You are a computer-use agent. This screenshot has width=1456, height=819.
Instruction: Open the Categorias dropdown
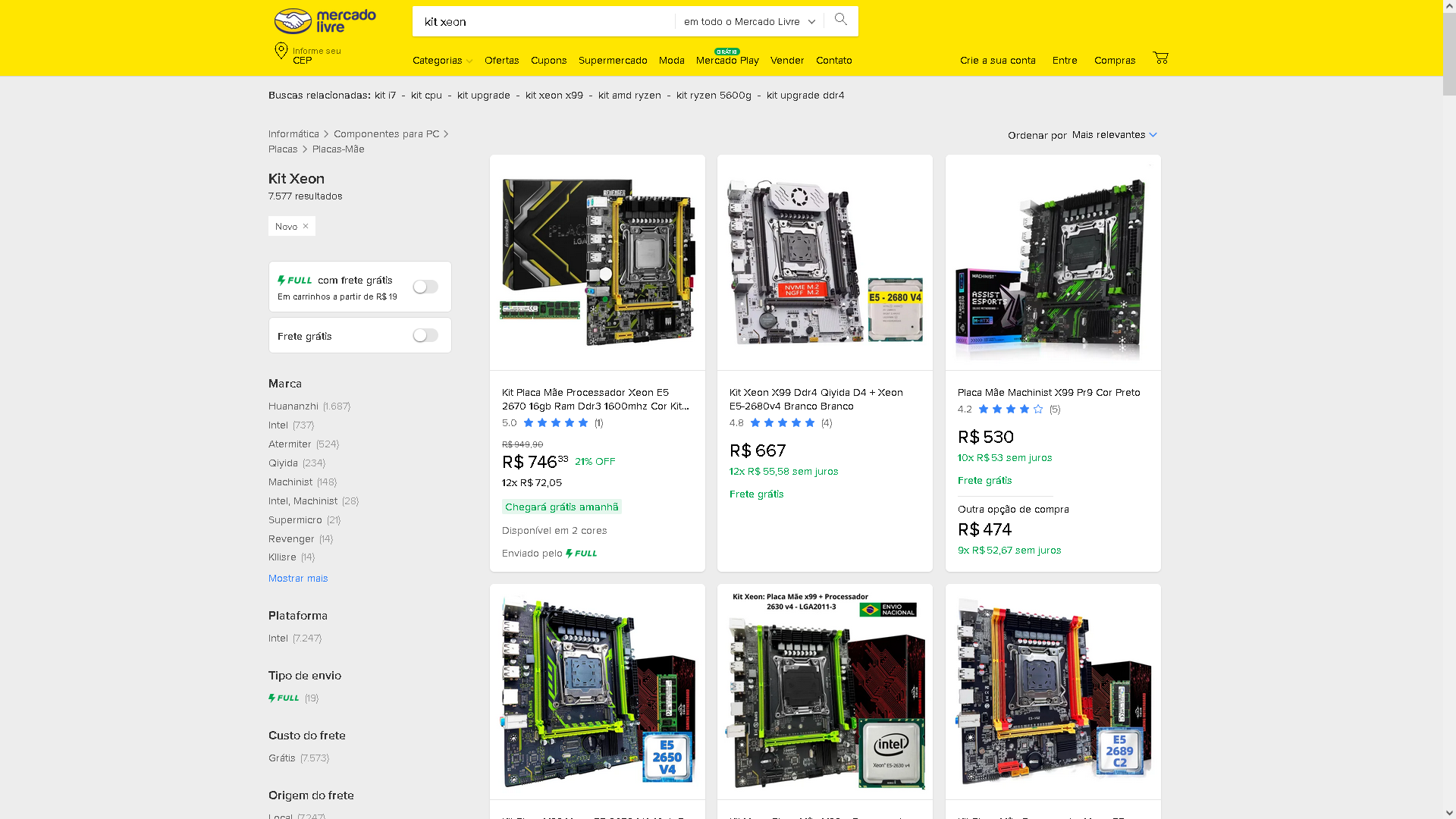tap(443, 61)
